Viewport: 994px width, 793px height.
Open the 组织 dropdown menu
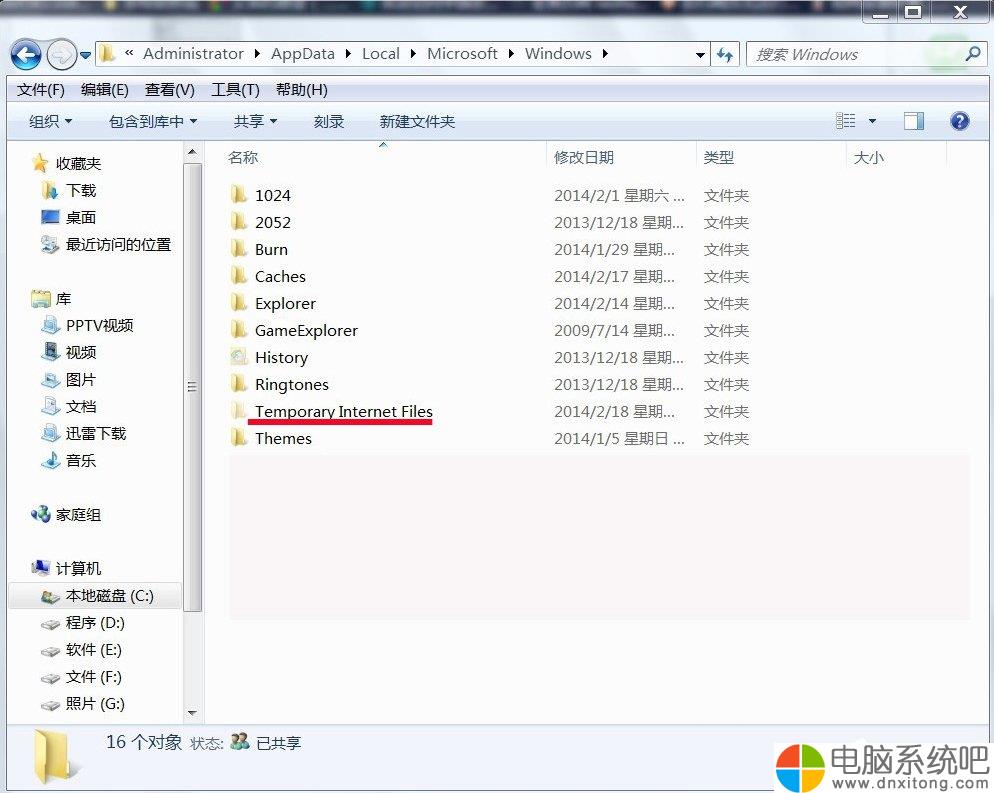pyautogui.click(x=50, y=121)
